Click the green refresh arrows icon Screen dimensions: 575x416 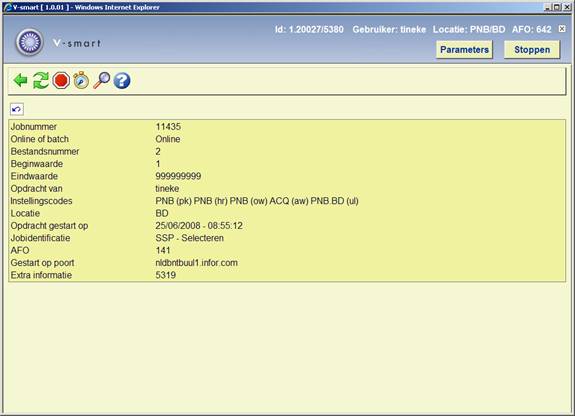click(41, 80)
